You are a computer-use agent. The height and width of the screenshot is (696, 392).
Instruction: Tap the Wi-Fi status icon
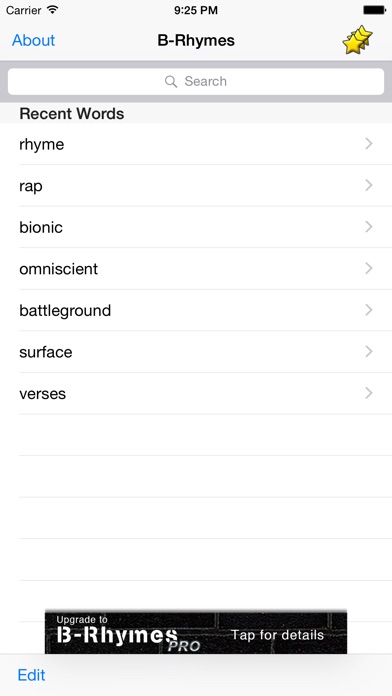pos(53,9)
